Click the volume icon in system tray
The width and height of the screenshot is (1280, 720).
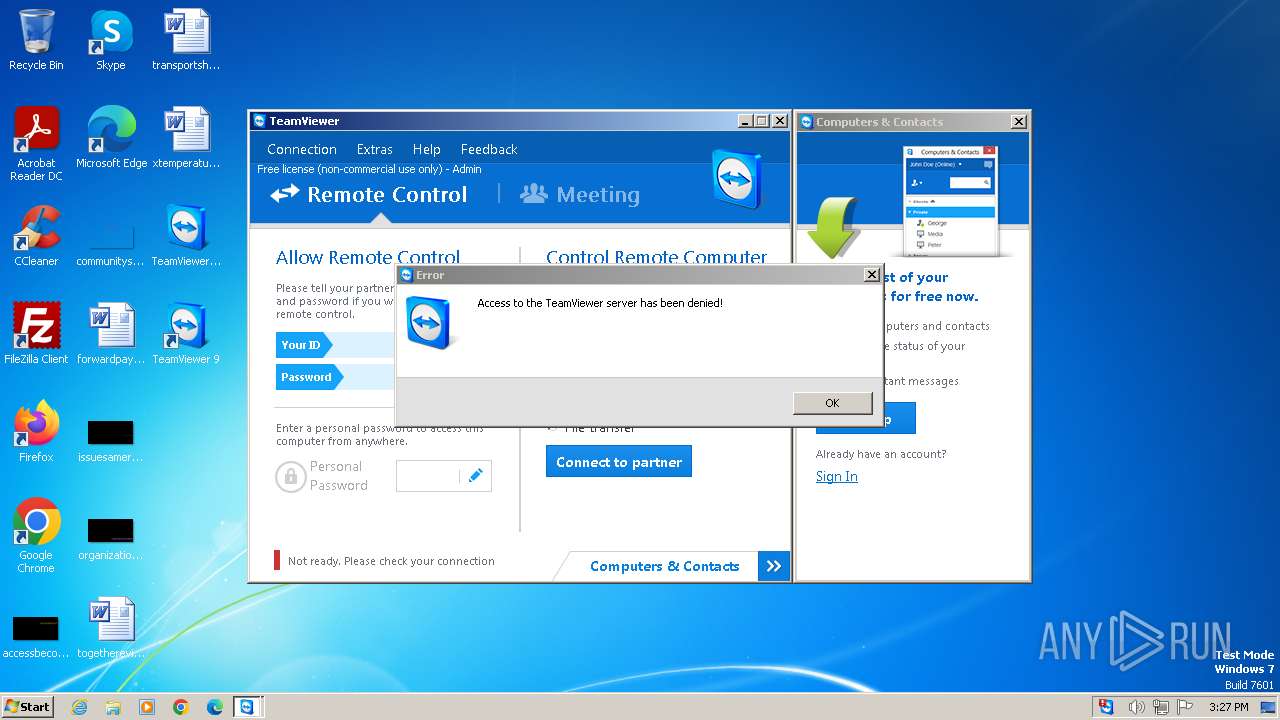(1136, 707)
